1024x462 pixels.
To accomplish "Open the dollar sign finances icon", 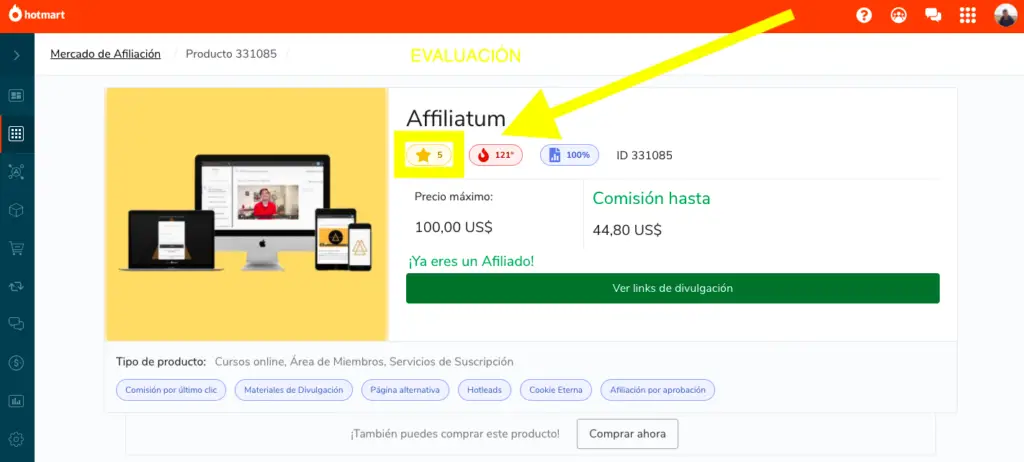I will [x=16, y=363].
